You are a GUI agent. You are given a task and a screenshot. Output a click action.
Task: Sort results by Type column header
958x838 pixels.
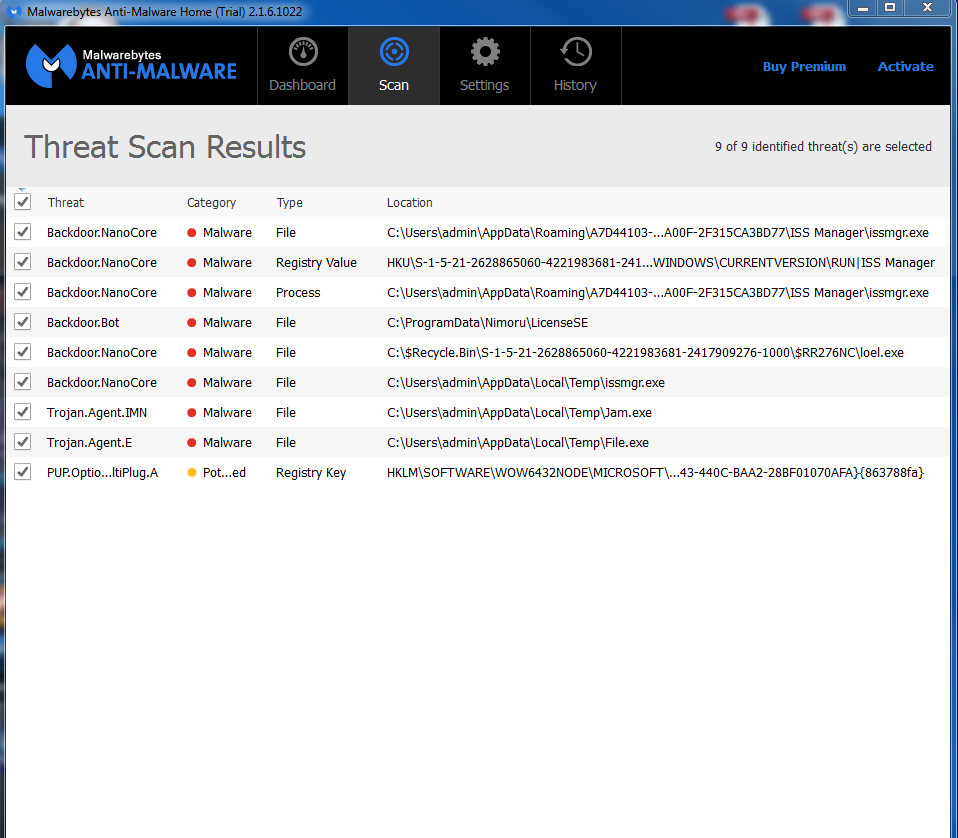point(290,203)
